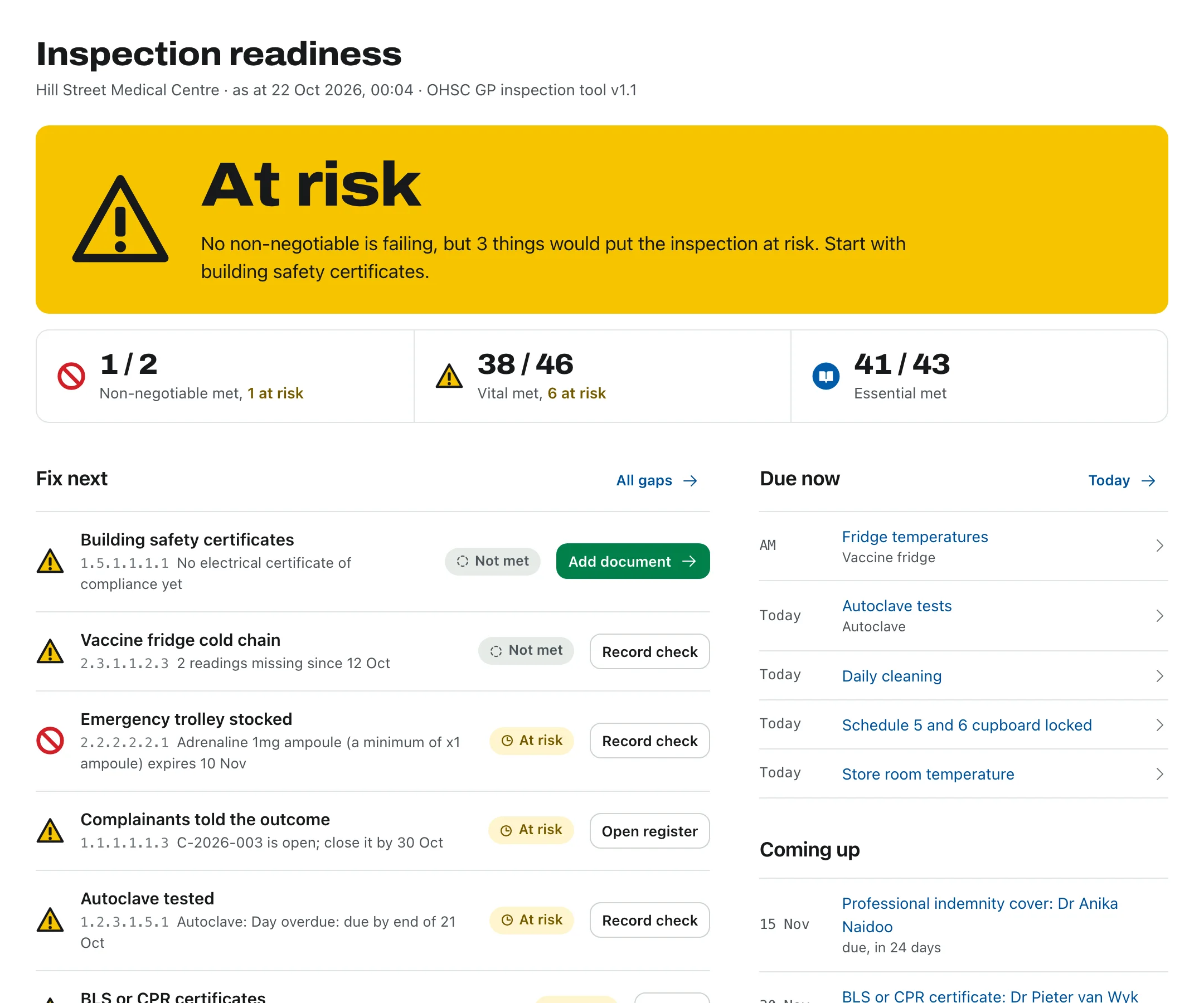The width and height of the screenshot is (1204, 1003).
Task: Click Not met badge on Vaccine fridge row
Action: (526, 650)
